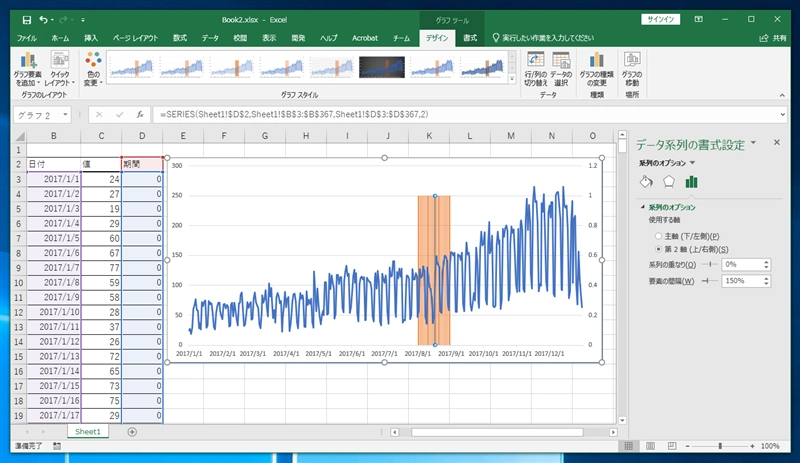Screen dimensions: 800x463
Task: Select Series Options bar chart icon
Action: point(691,182)
